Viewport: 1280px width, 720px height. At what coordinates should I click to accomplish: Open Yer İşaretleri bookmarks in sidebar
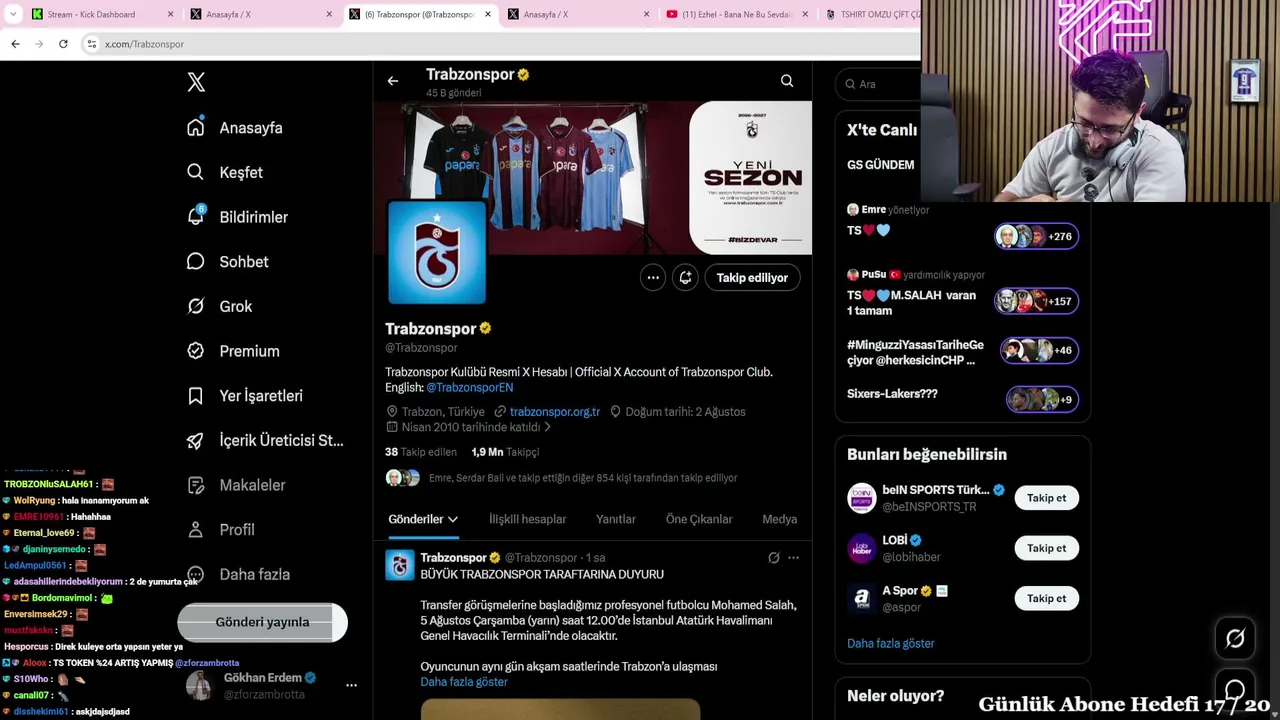[196, 396]
